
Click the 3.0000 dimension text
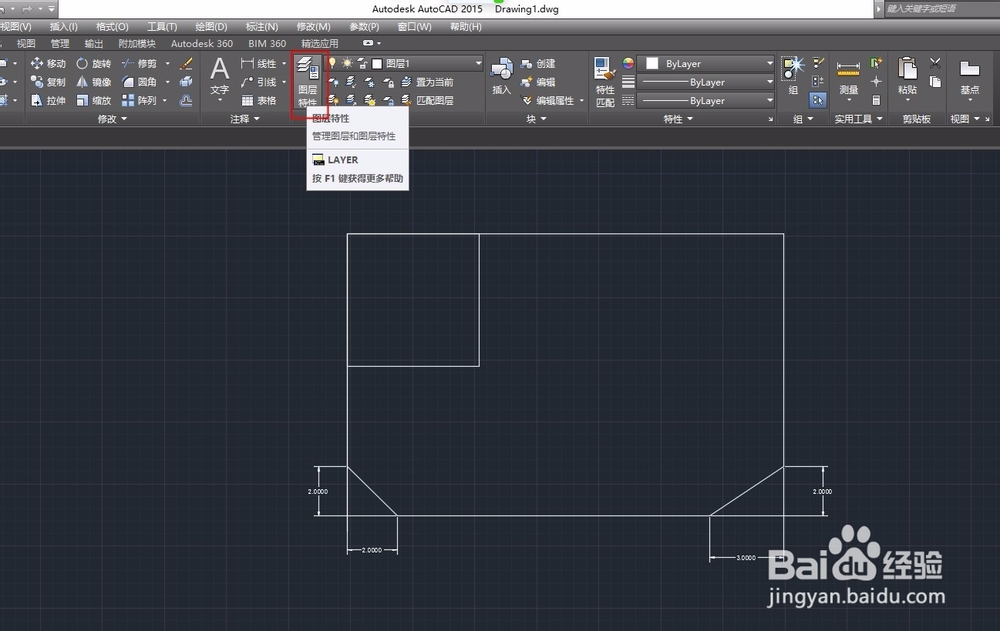coord(746,558)
